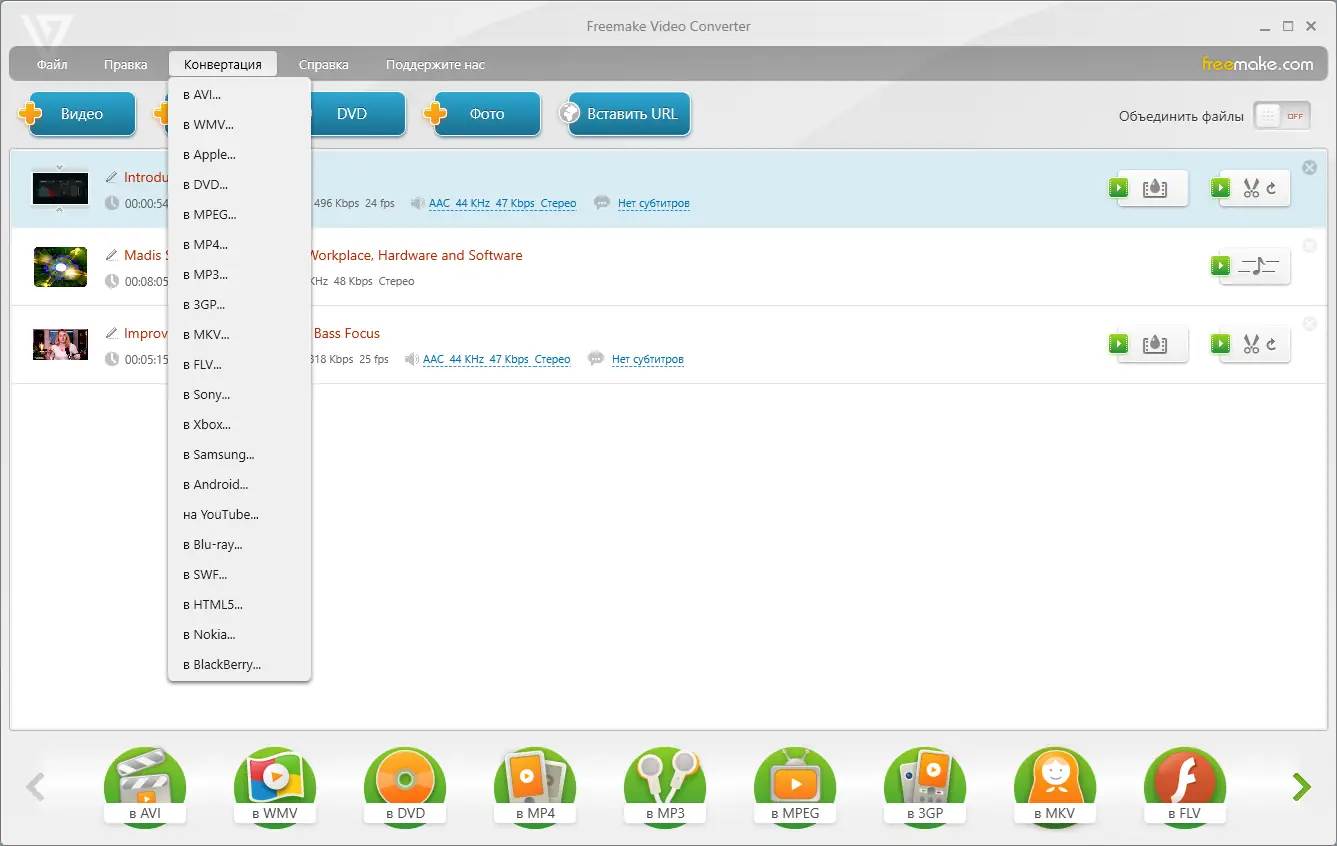The width and height of the screenshot is (1337, 846).
Task: Select 'в SWF...' in the Конвертация menu
Action: pos(240,575)
